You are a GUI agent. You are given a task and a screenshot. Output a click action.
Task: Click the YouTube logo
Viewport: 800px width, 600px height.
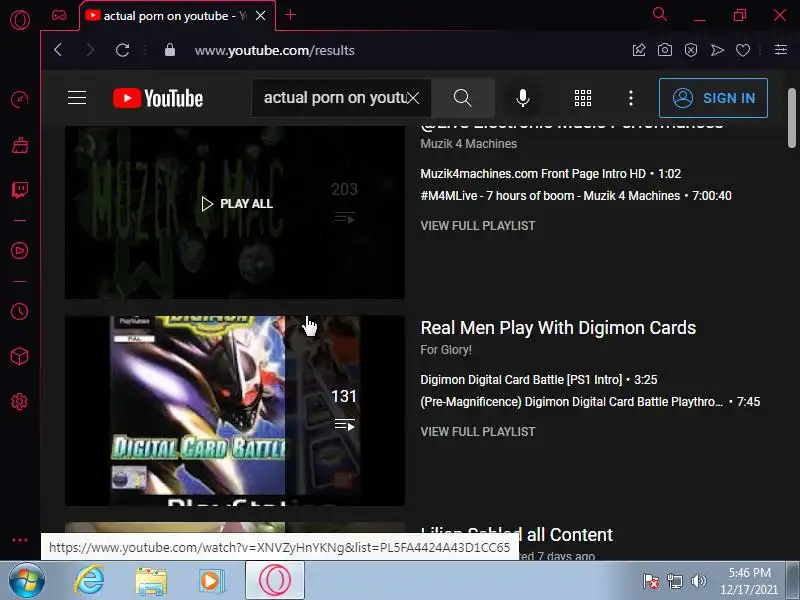(158, 98)
